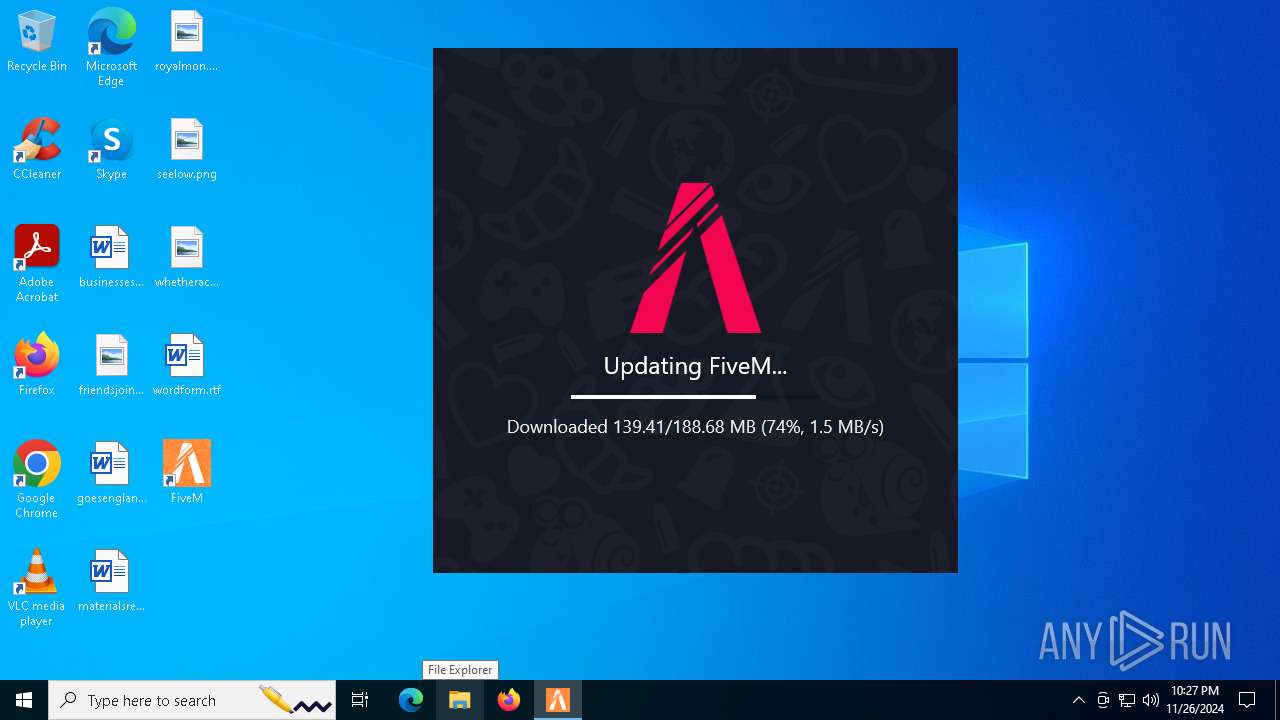Open the network status tray icon
This screenshot has width=1280, height=720.
click(x=1127, y=700)
